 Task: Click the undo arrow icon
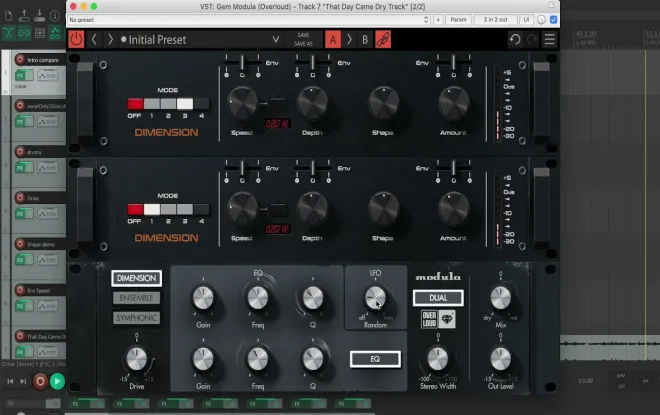click(x=515, y=40)
